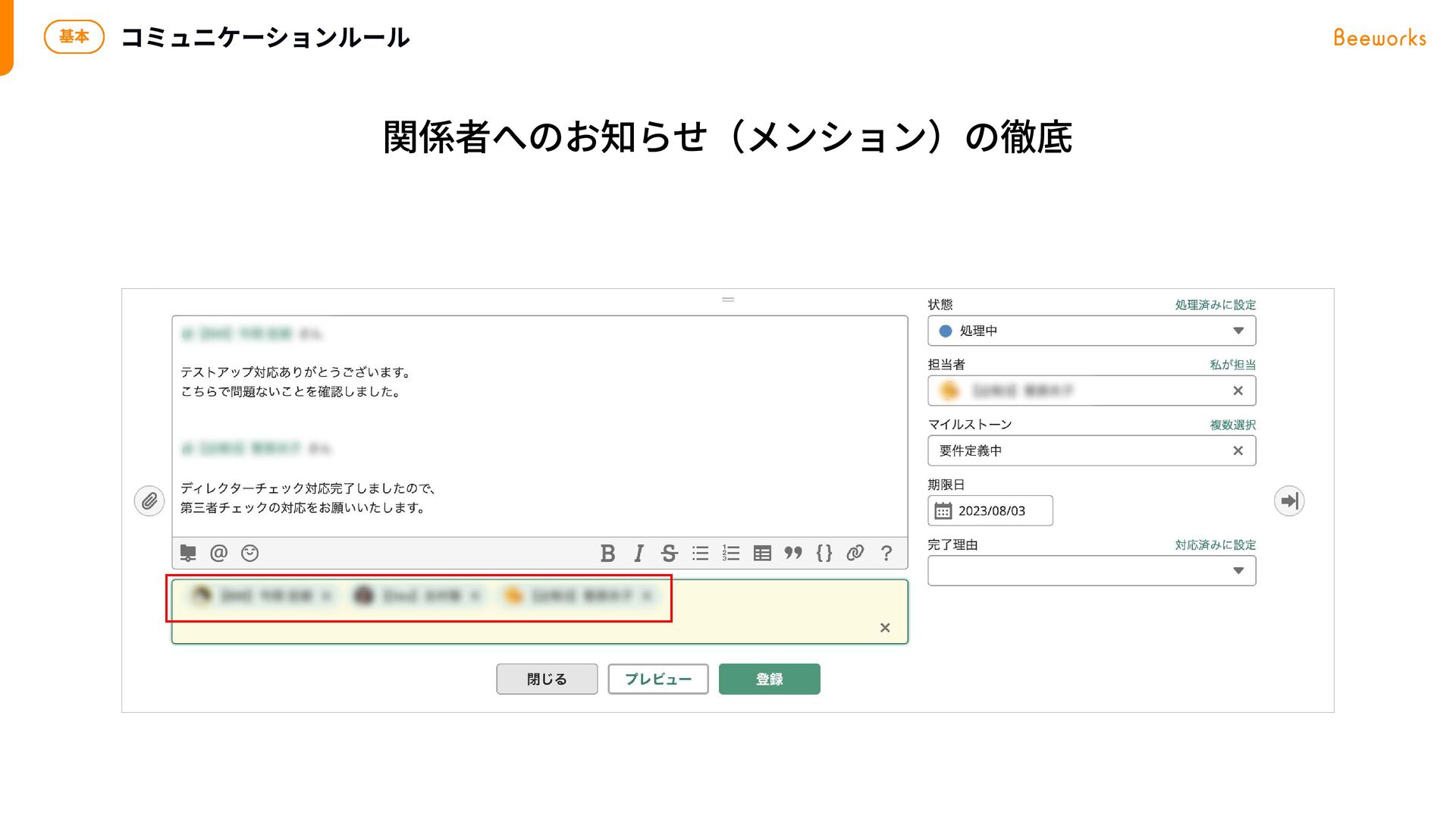This screenshot has width=1456, height=819.
Task: Toggle bold formatting in comment editor
Action: pyautogui.click(x=607, y=553)
